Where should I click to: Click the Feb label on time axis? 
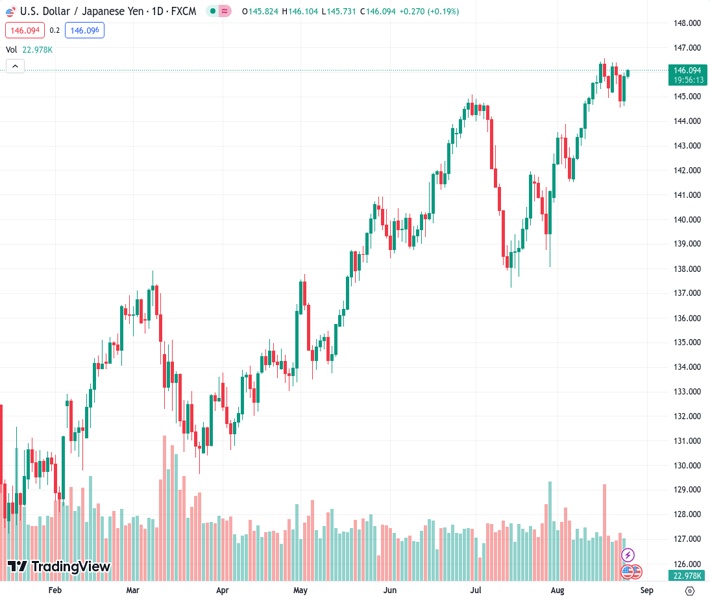55,591
